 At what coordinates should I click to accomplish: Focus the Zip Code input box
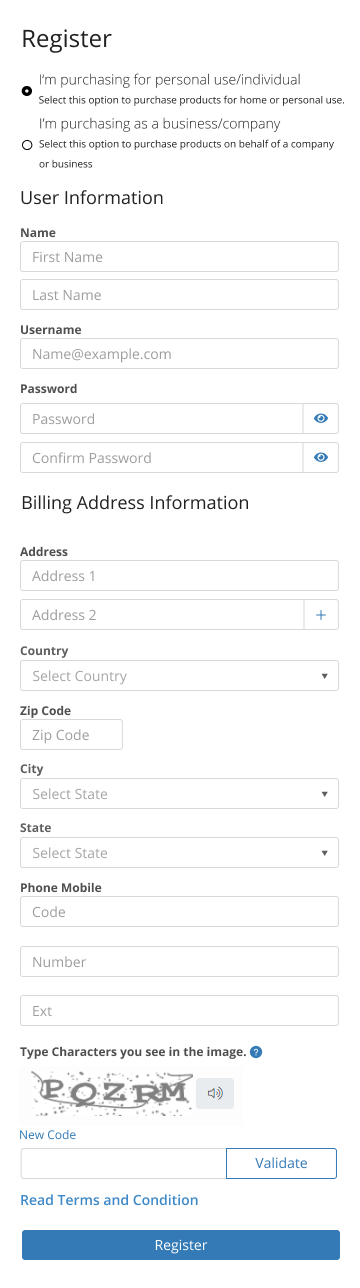click(x=71, y=735)
